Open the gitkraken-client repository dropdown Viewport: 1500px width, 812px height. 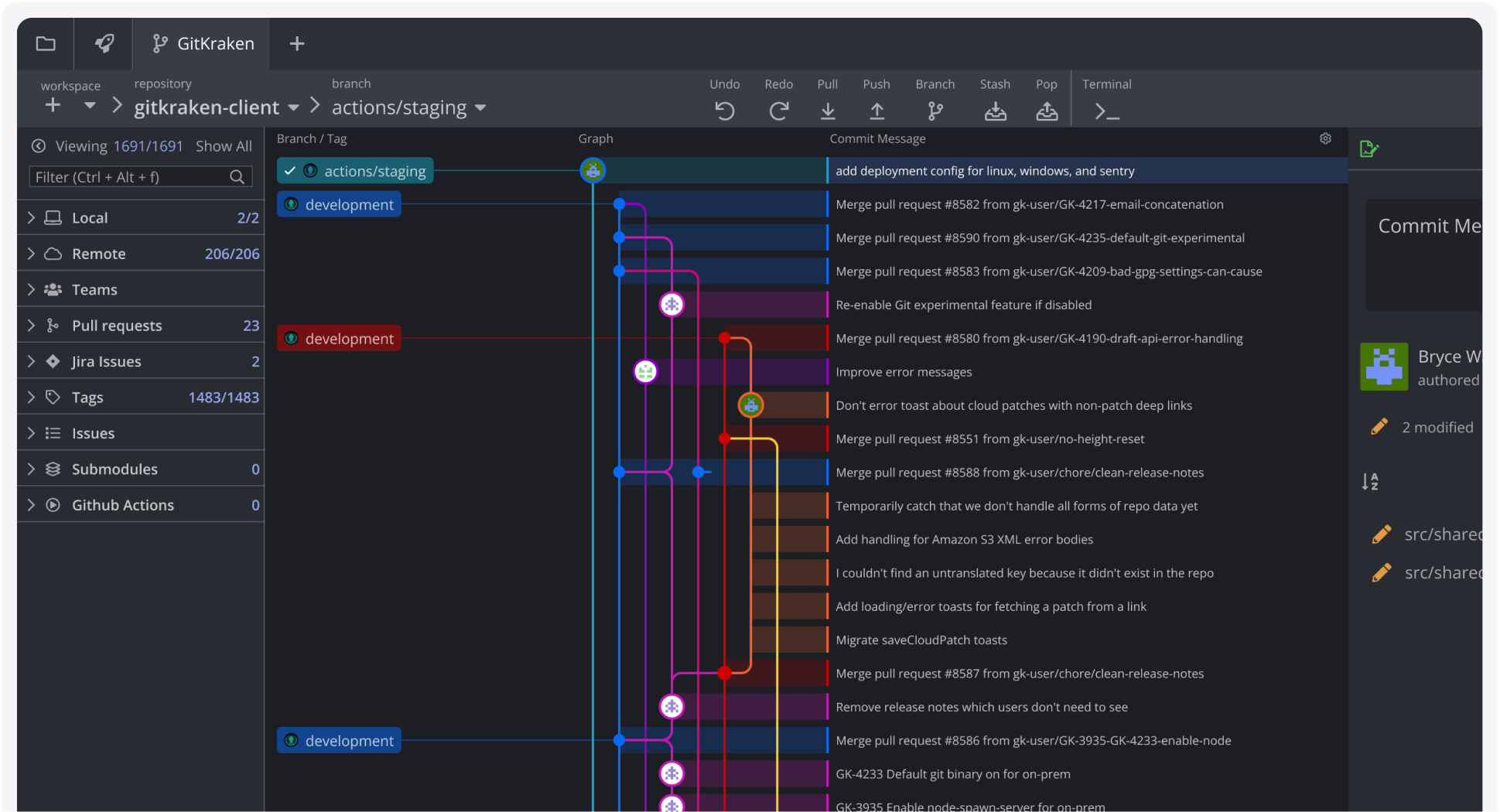click(x=293, y=107)
